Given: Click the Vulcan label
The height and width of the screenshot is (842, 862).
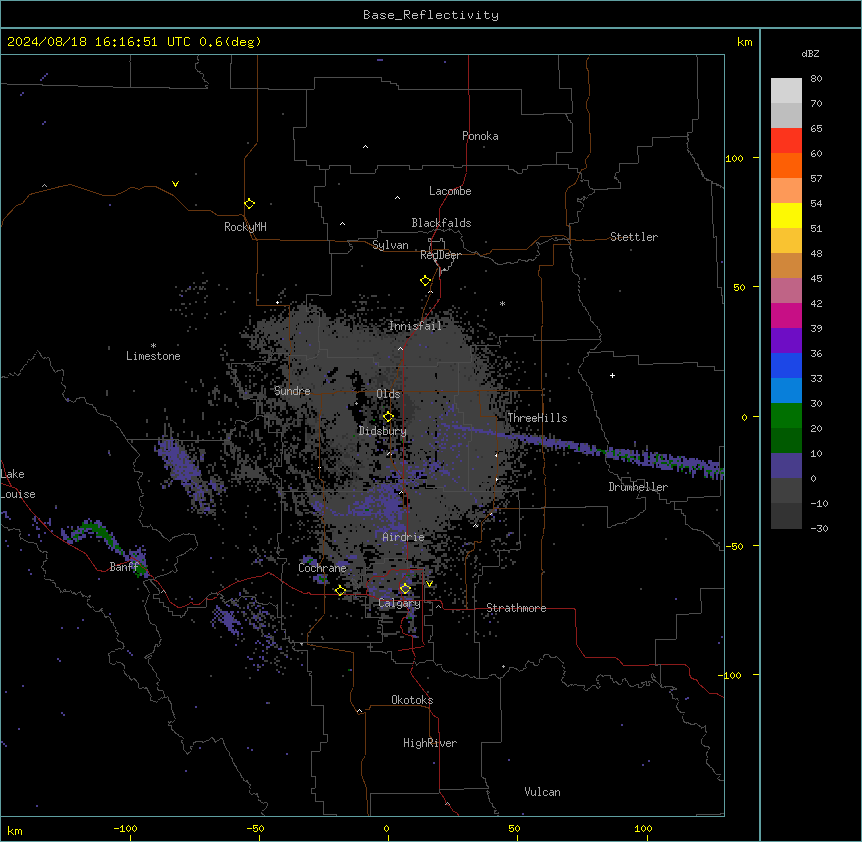Looking at the screenshot, I should point(542,792).
